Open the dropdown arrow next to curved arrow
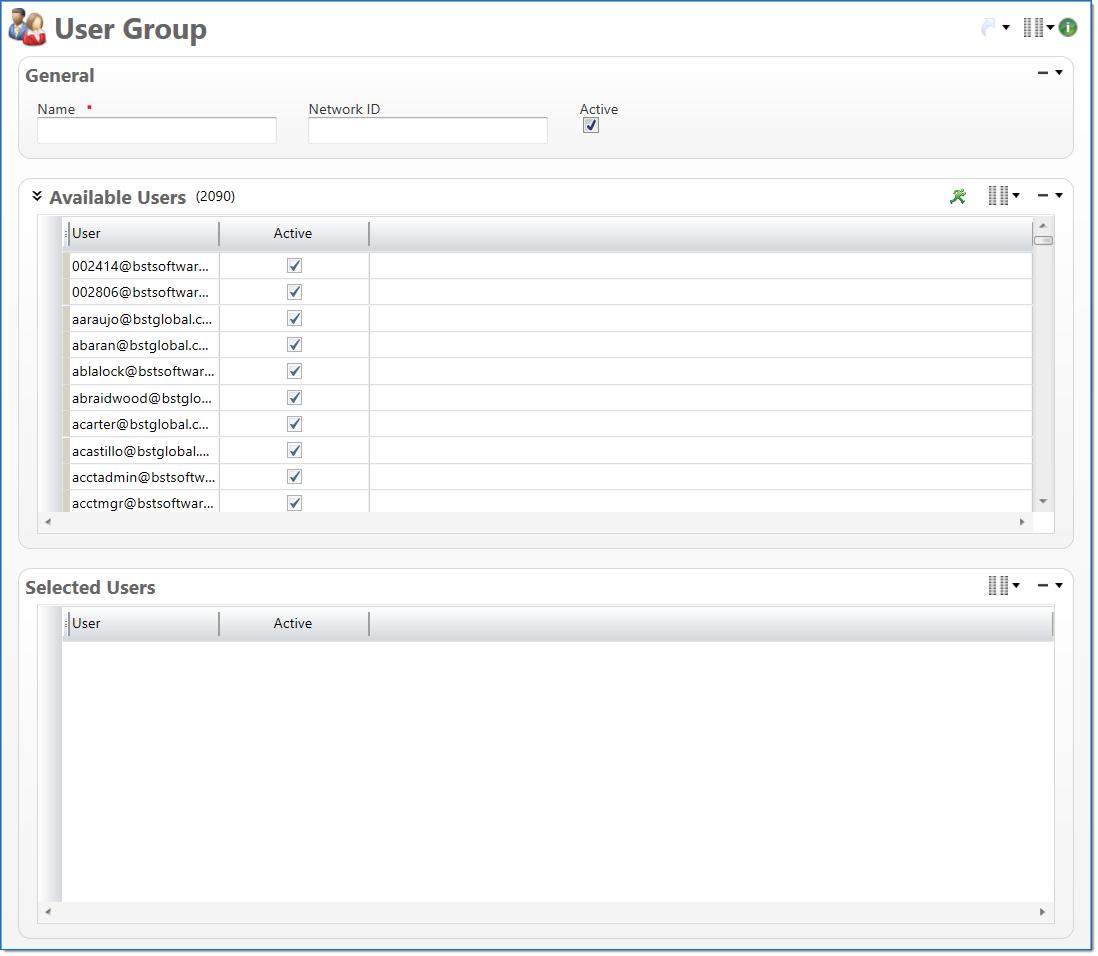The image size is (1098, 956). (1006, 28)
